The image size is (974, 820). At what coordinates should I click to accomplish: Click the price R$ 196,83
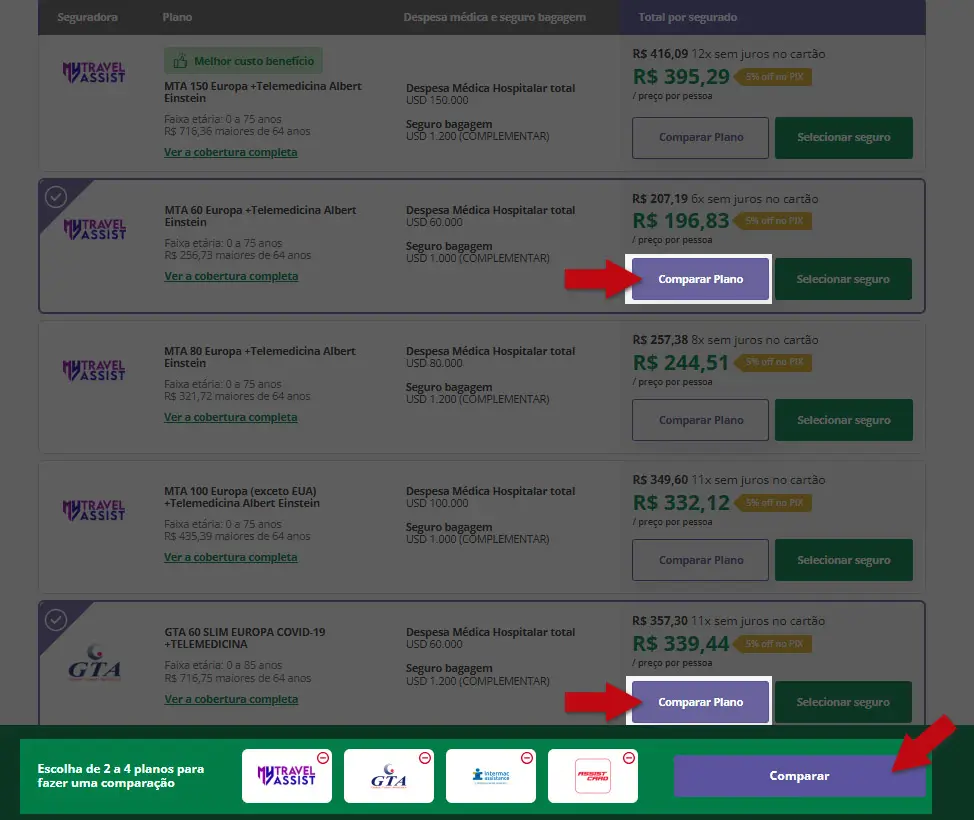tap(681, 221)
